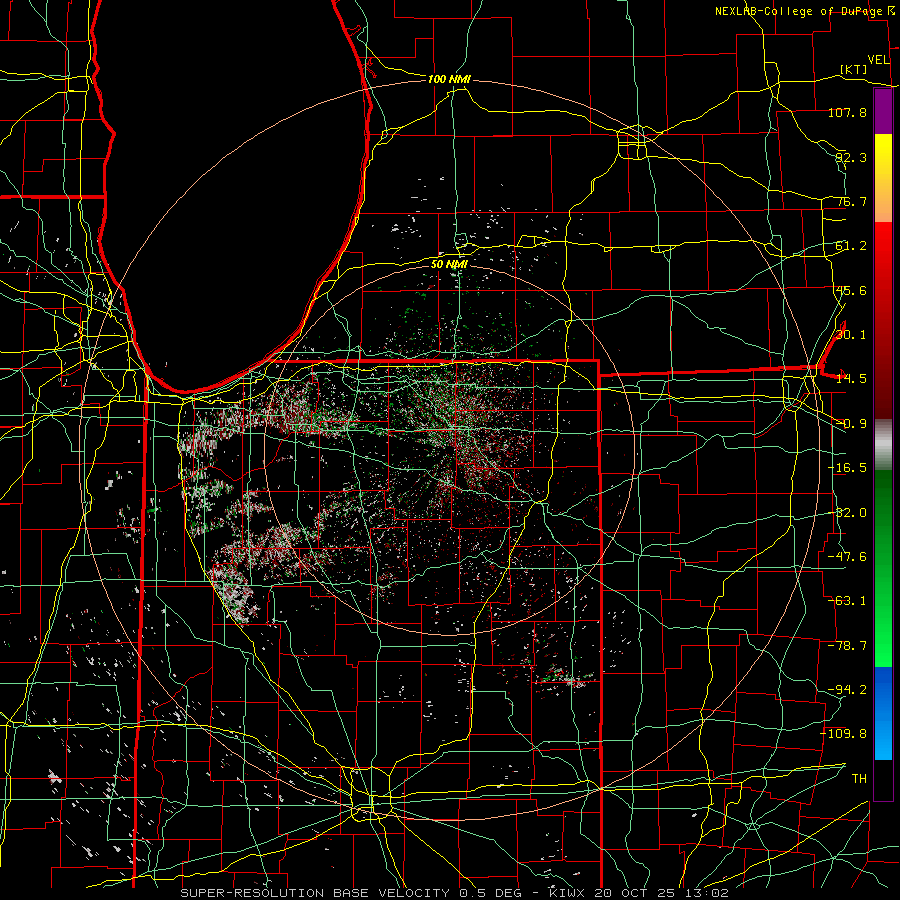The width and height of the screenshot is (900, 900).
Task: Click the 76.7 velocity scale value
Action: pos(851,201)
